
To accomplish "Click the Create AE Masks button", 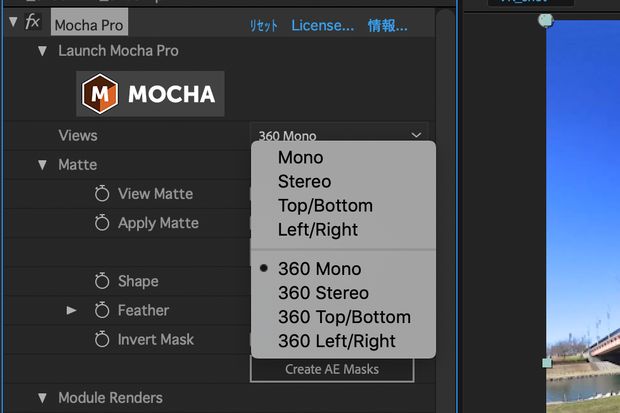I will 332,369.
